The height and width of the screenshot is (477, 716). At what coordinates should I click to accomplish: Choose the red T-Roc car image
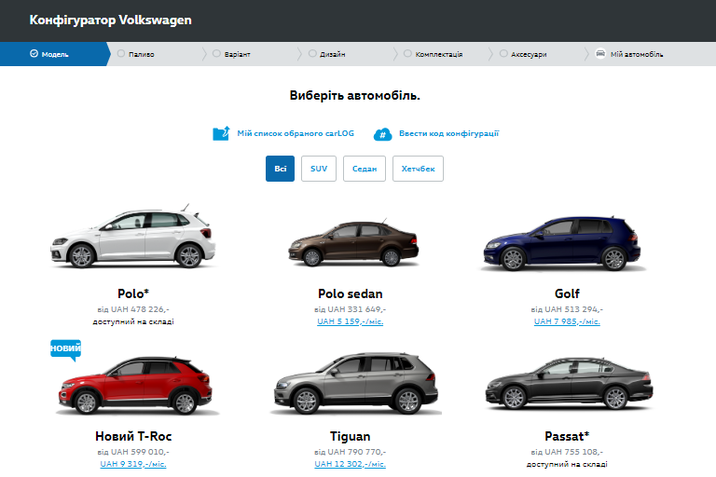135,385
